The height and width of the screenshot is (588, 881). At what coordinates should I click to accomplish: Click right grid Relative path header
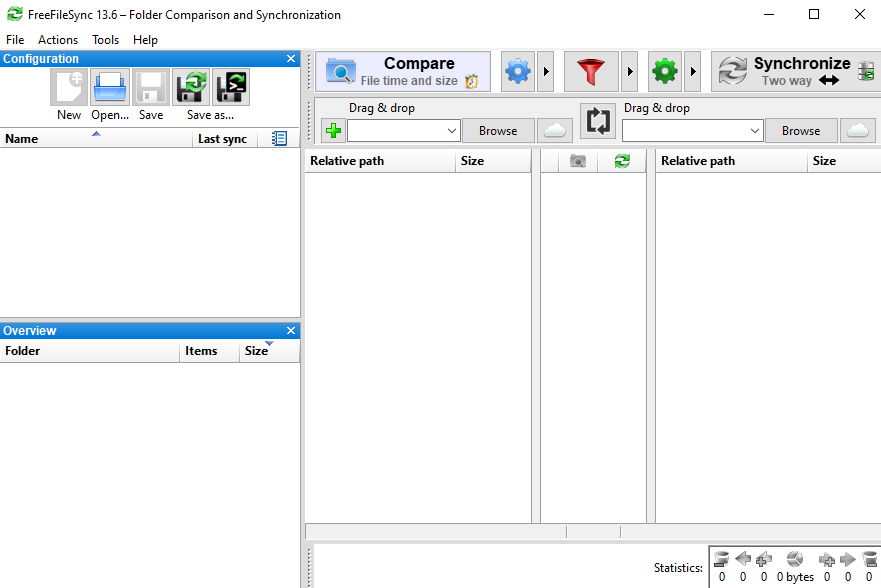click(731, 161)
